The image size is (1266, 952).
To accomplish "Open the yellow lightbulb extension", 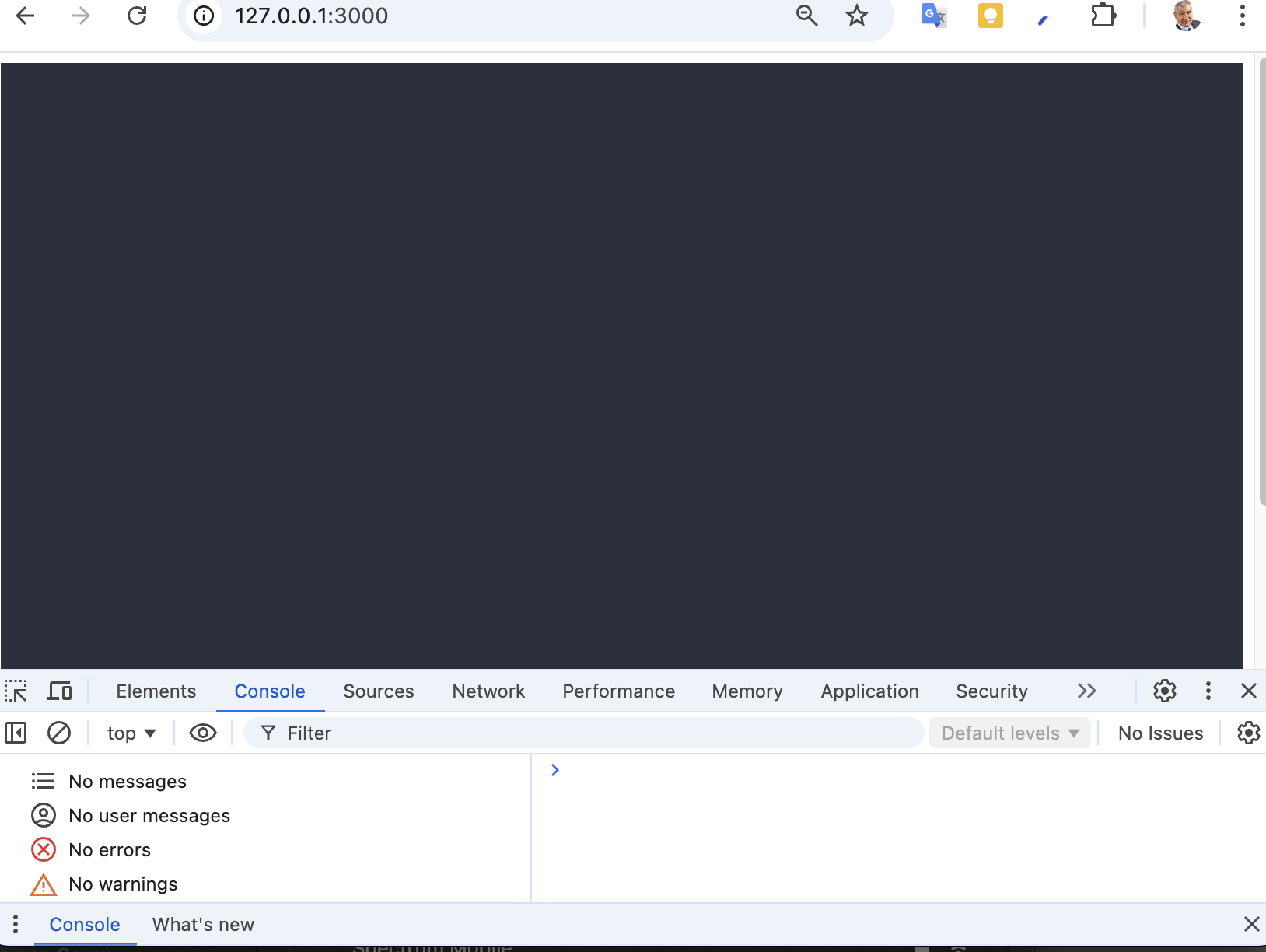I will coord(991,16).
